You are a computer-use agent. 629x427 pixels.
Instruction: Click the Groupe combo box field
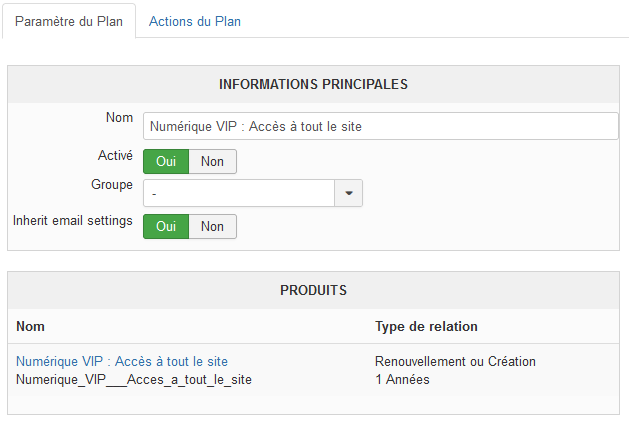[238, 193]
